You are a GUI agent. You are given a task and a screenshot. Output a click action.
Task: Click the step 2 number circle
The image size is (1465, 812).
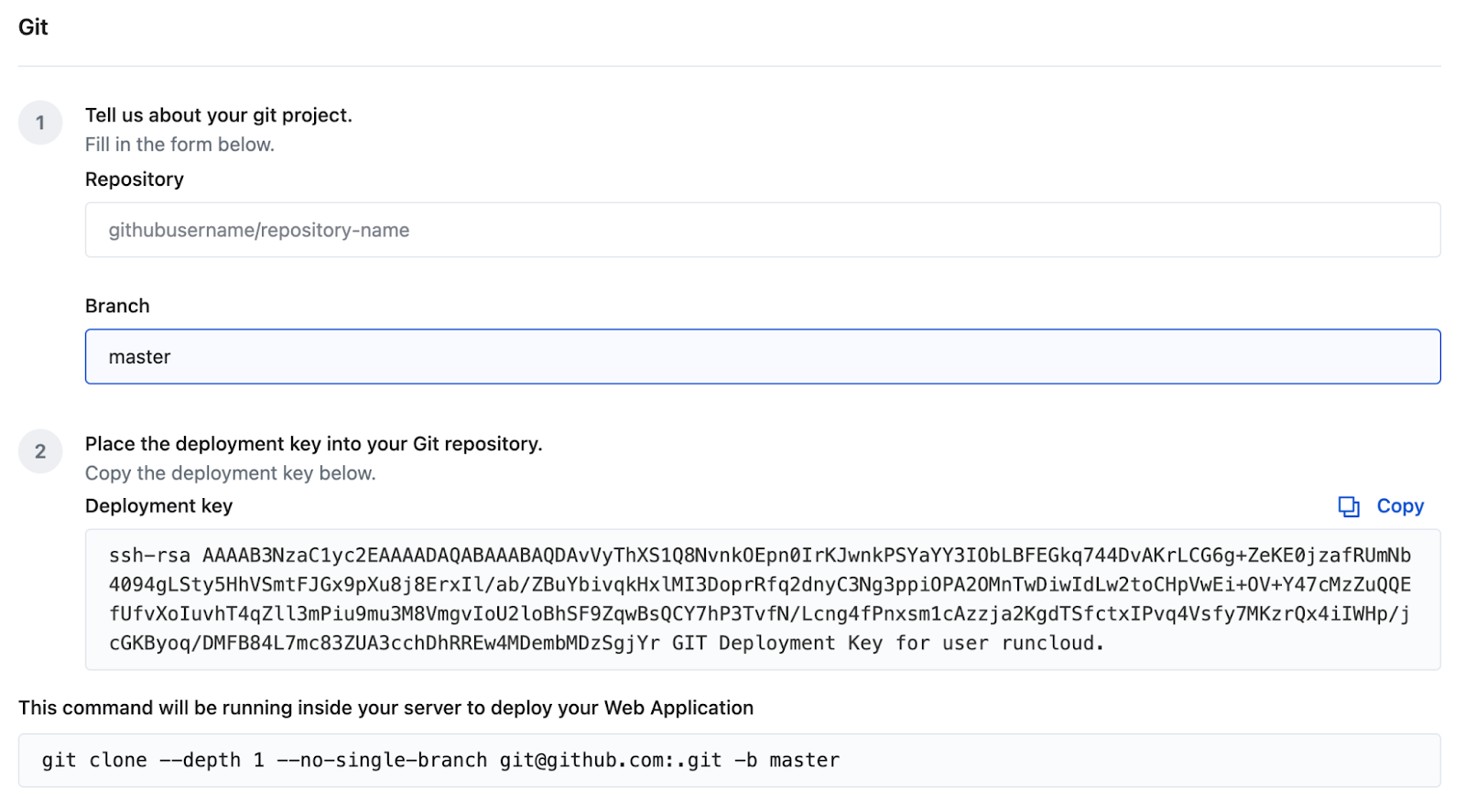click(x=40, y=451)
